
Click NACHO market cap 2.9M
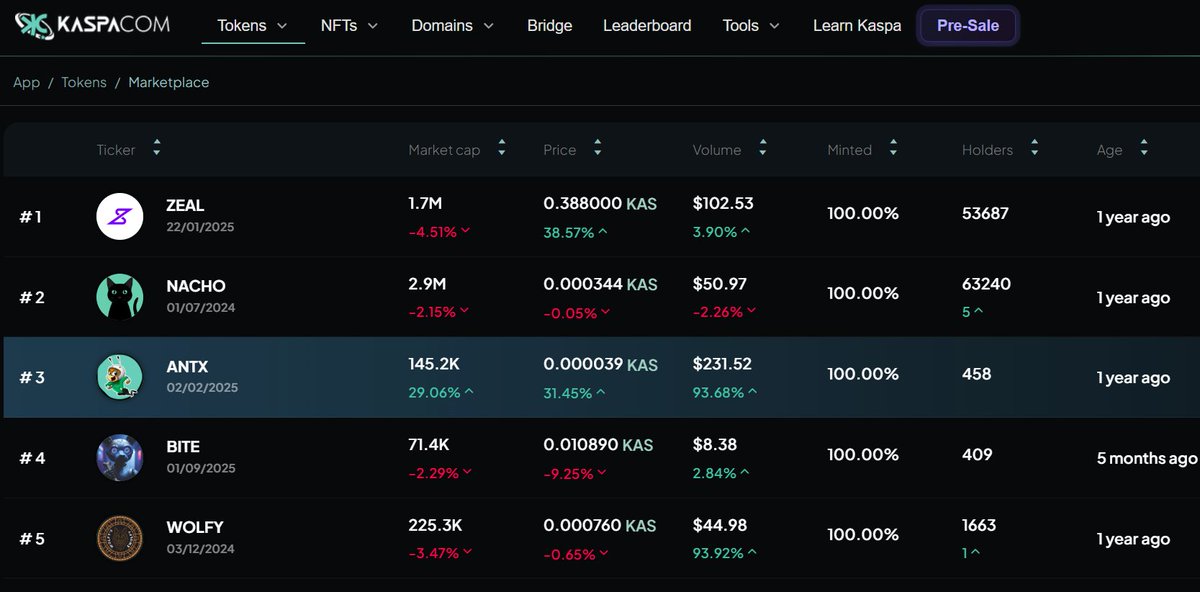coord(427,284)
